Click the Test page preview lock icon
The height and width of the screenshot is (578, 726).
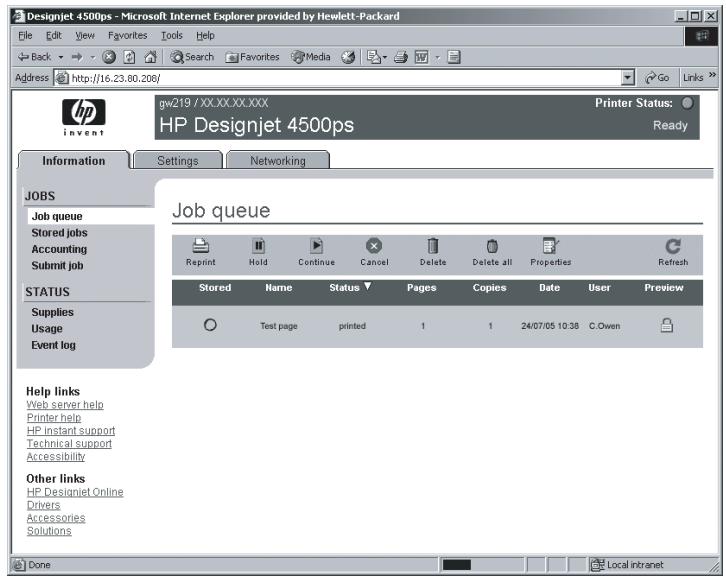pos(666,325)
